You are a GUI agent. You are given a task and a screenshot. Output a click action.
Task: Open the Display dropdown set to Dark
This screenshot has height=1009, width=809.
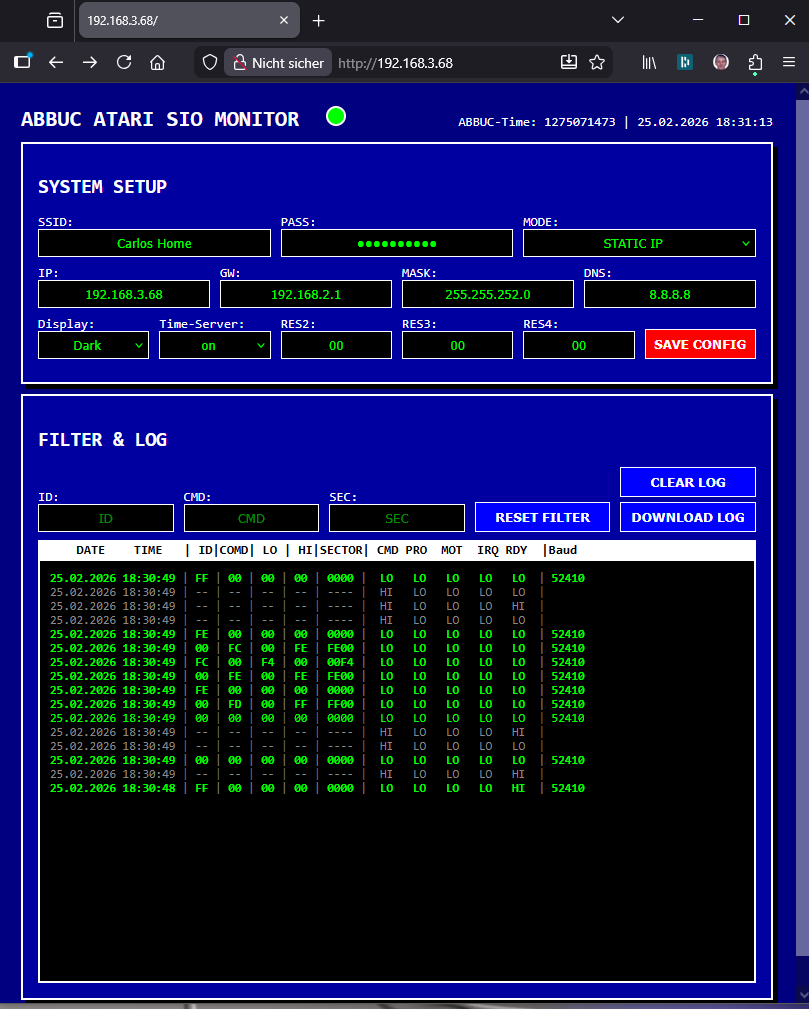(x=93, y=344)
